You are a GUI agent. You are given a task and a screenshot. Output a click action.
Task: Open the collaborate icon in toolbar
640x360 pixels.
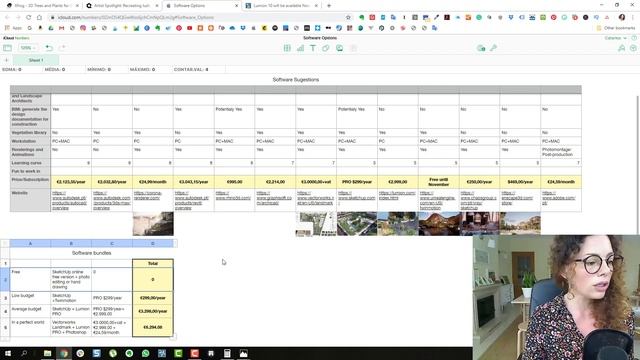[481, 48]
